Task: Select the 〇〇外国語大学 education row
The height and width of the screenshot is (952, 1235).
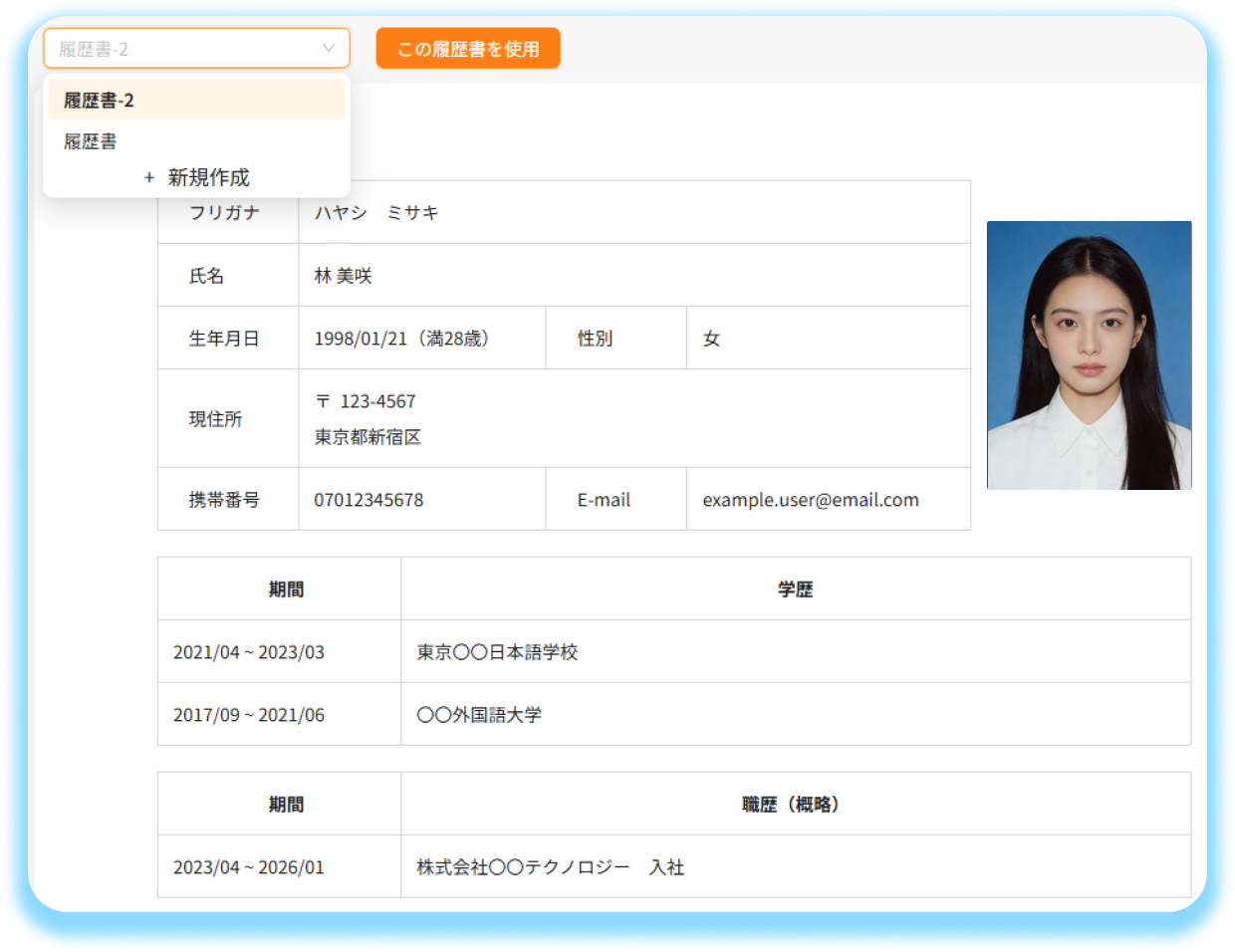Action: tap(476, 714)
